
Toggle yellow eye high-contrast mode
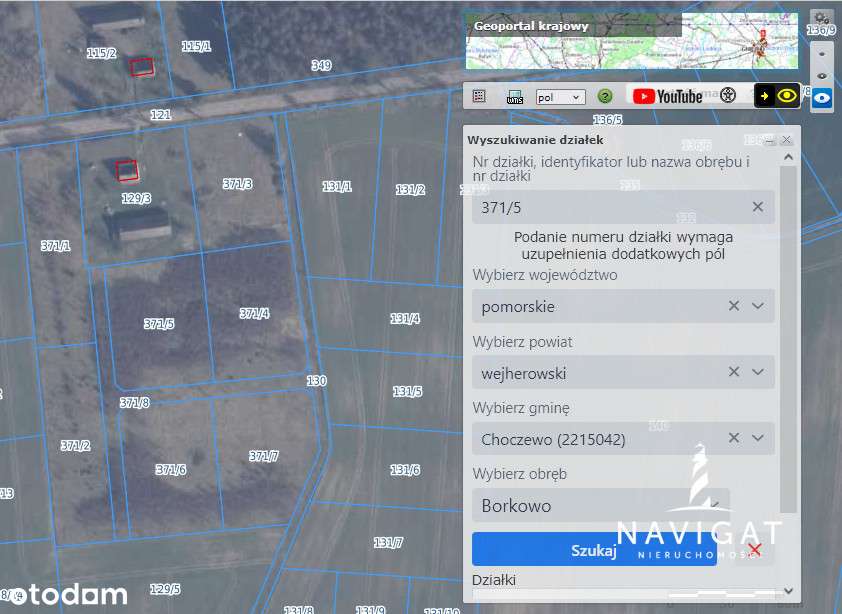787,96
